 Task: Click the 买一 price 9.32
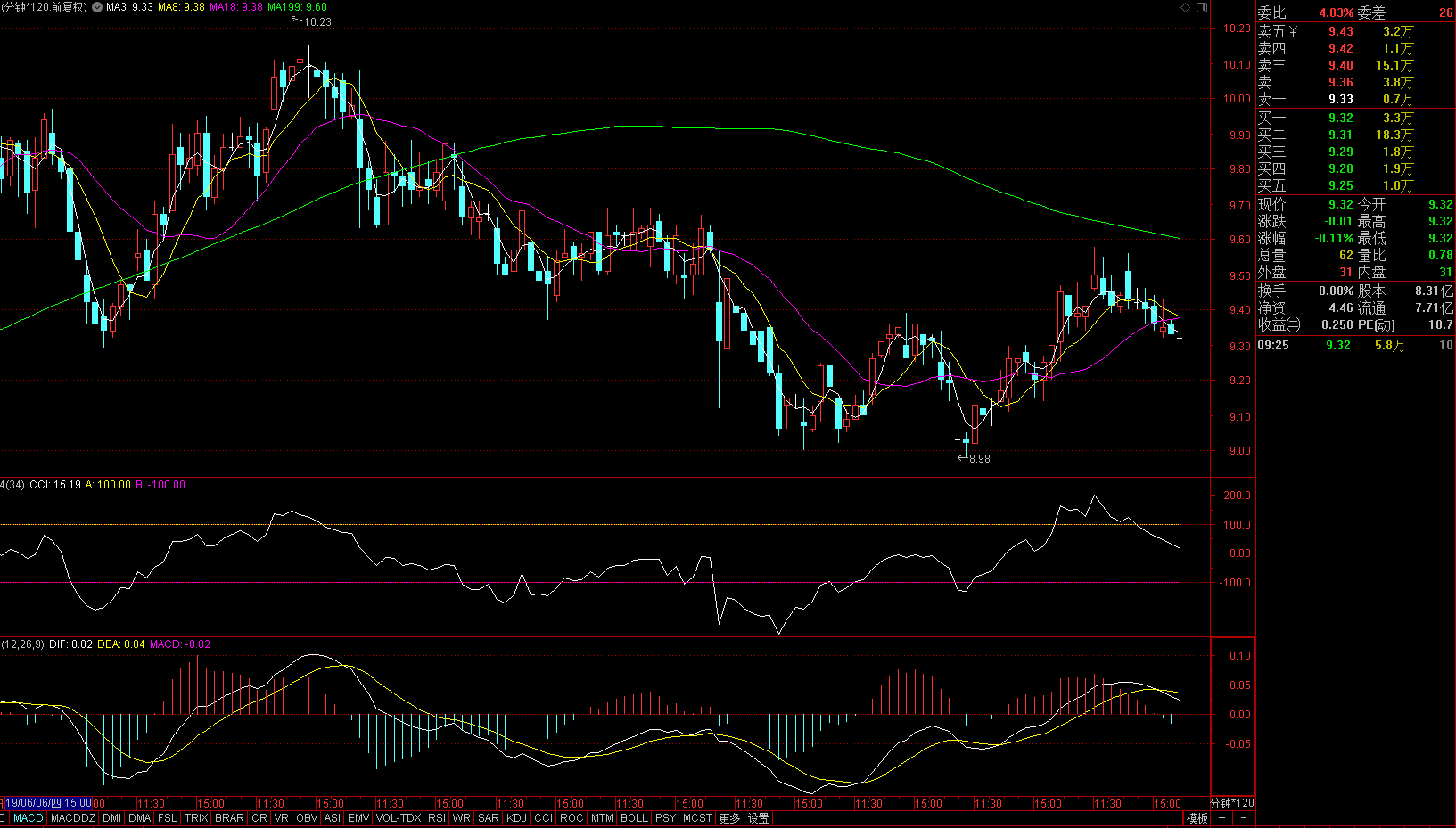coord(1340,119)
